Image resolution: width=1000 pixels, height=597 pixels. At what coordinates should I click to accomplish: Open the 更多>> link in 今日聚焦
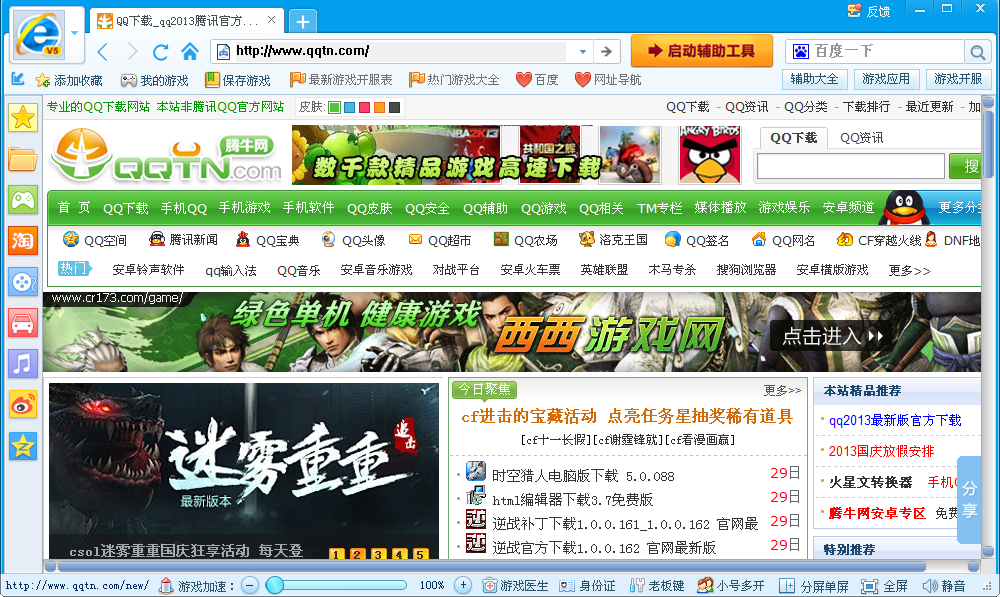click(783, 390)
